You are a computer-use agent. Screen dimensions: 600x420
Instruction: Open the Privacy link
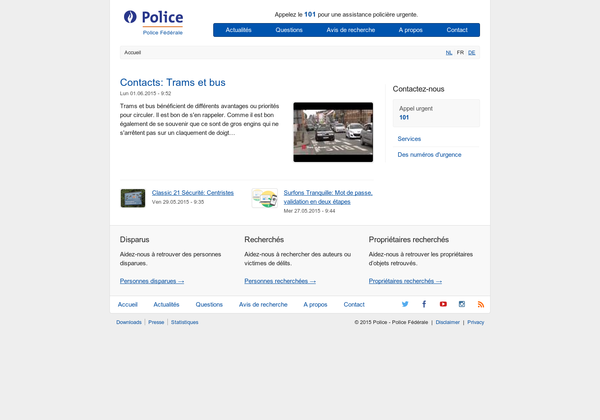pyautogui.click(x=476, y=322)
